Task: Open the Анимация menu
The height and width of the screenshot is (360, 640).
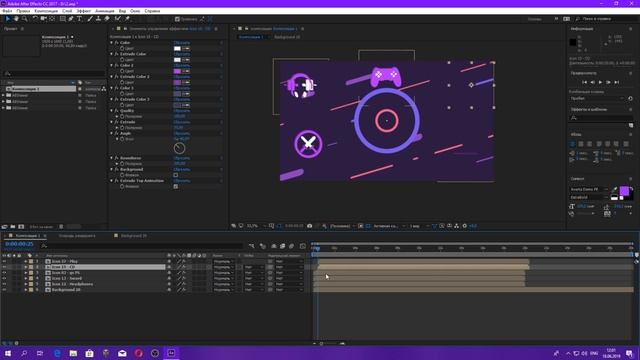Action: (104, 11)
